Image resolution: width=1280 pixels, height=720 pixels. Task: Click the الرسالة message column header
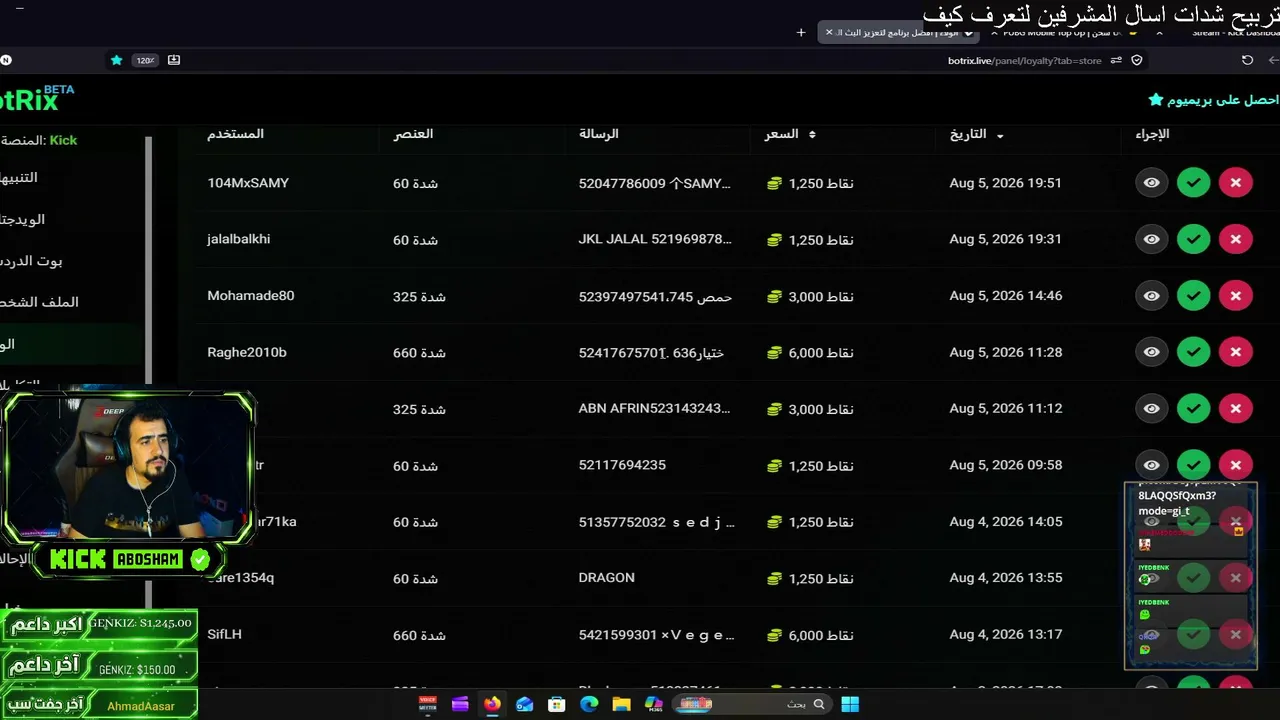(x=599, y=134)
